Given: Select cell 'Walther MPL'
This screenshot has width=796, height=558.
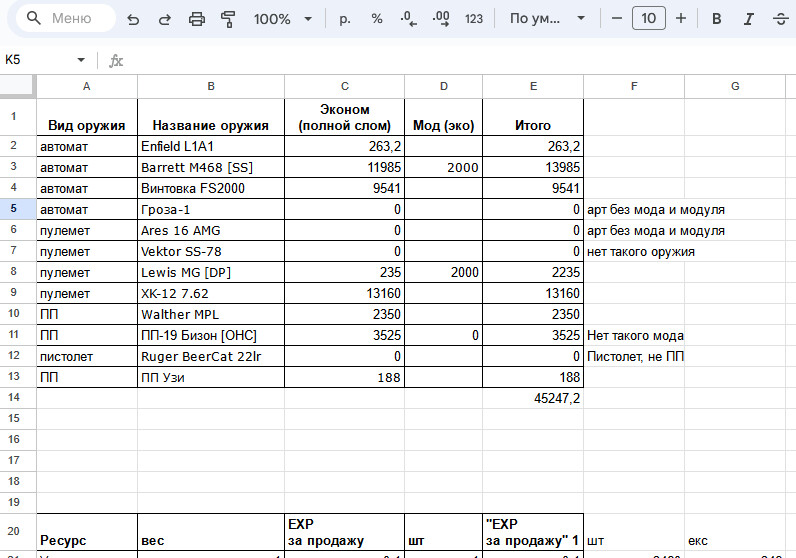Looking at the screenshot, I should pos(211,314).
